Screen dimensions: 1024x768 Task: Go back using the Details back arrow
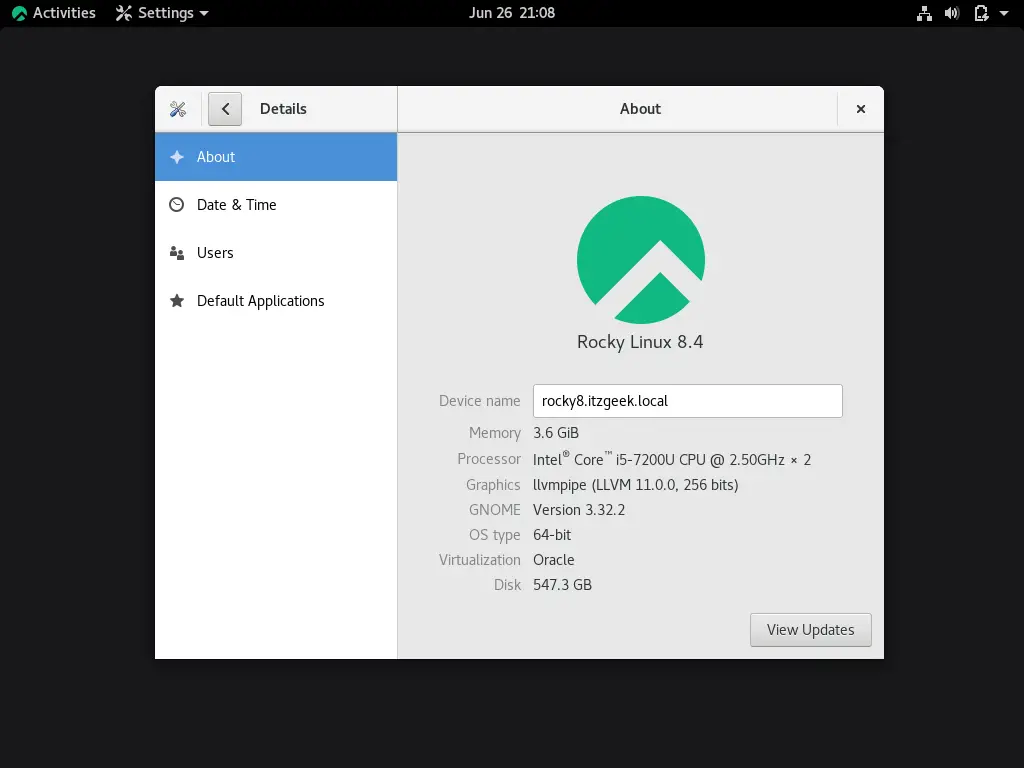point(225,109)
